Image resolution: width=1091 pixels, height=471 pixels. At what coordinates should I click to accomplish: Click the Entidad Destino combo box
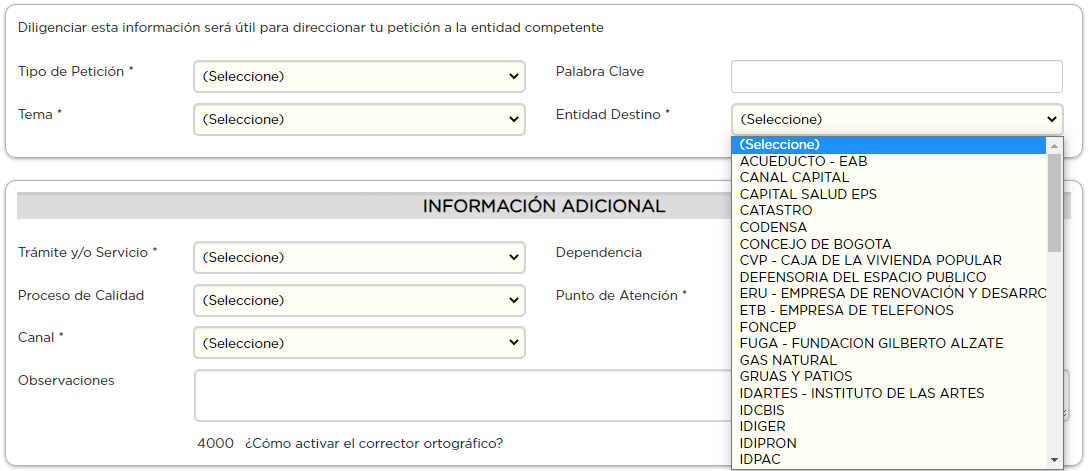(x=897, y=119)
